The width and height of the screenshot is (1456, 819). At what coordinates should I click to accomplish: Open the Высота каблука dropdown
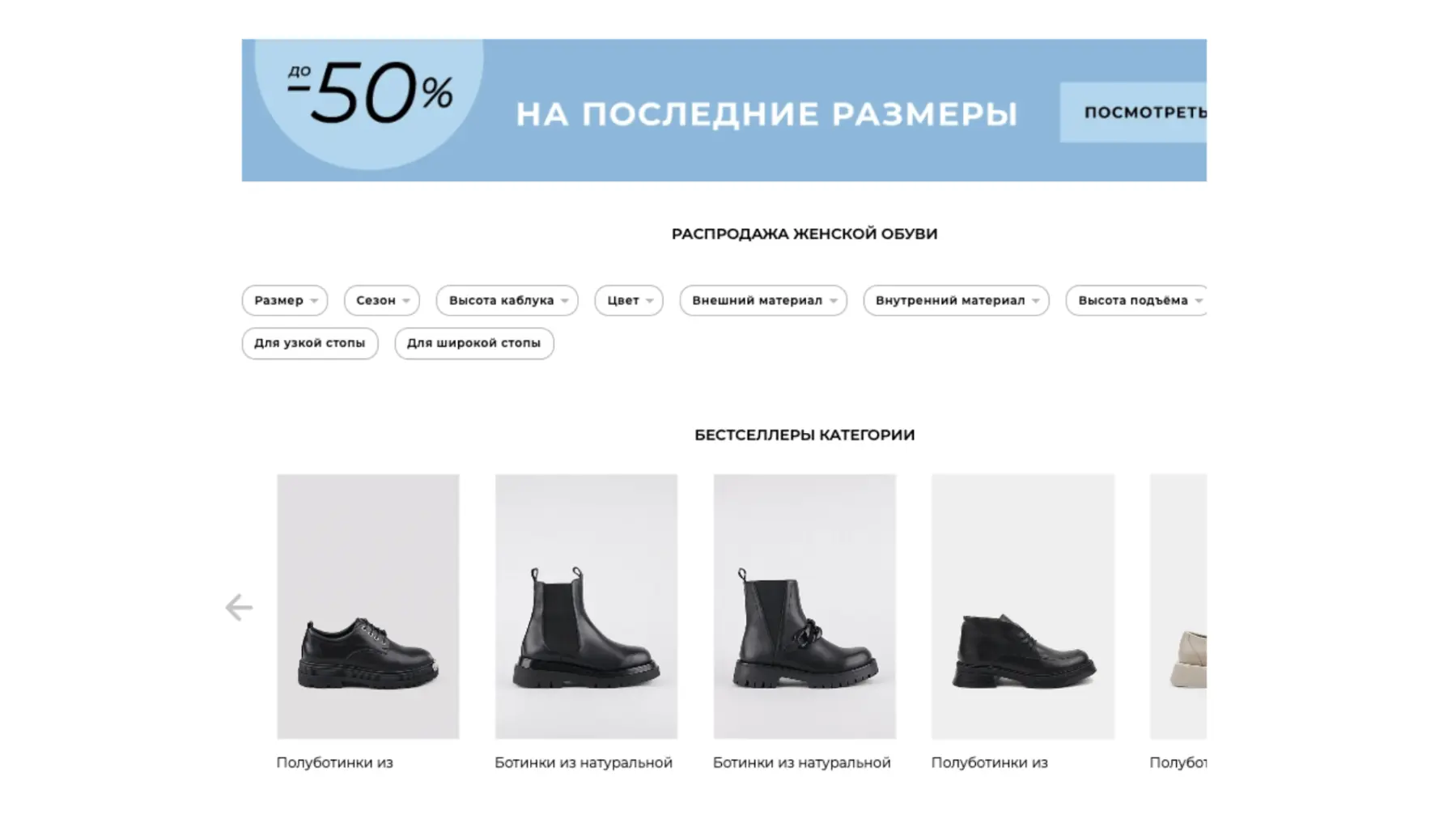(x=507, y=300)
